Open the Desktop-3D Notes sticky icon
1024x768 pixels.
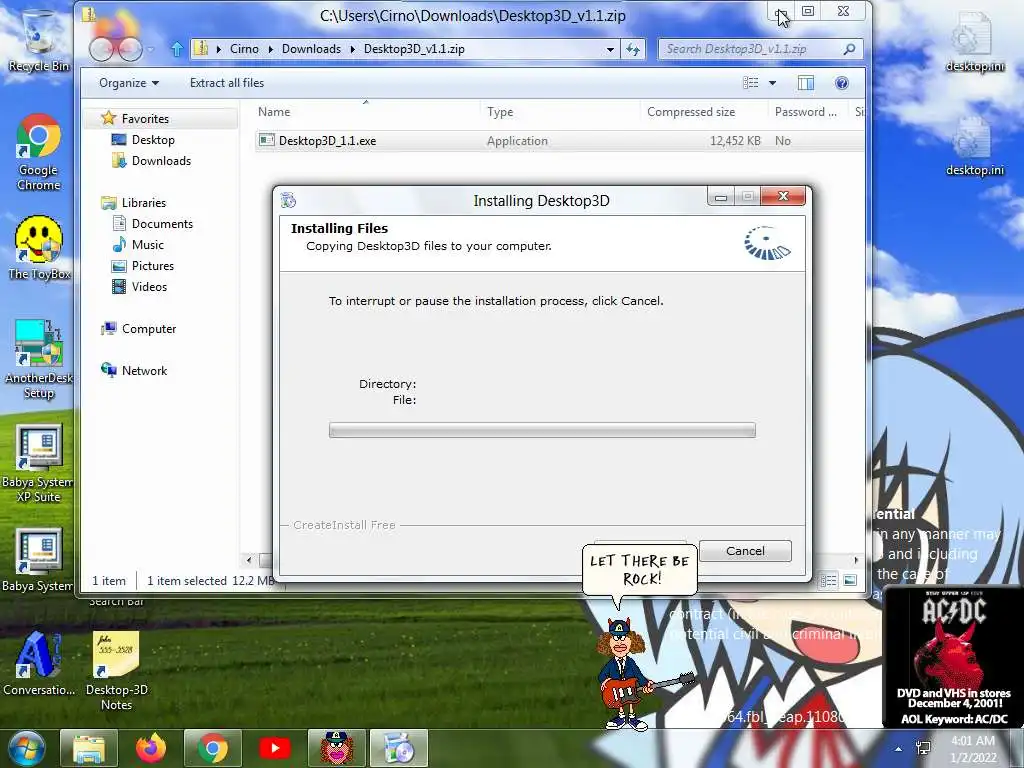tap(116, 671)
